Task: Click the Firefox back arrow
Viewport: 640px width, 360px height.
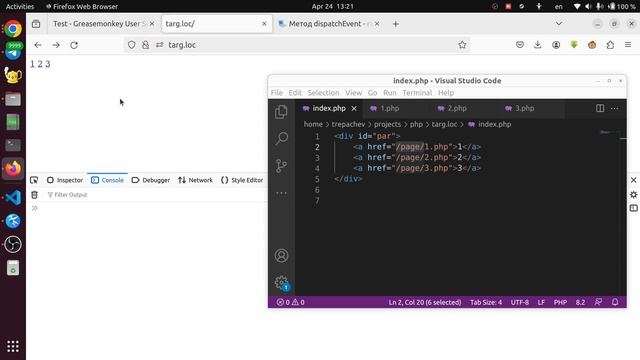Action: click(x=38, y=45)
